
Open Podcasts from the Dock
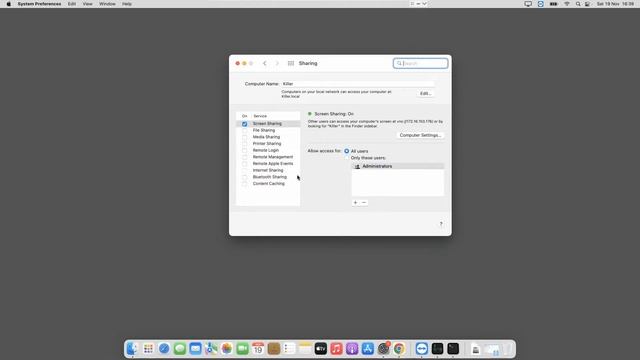coord(352,349)
